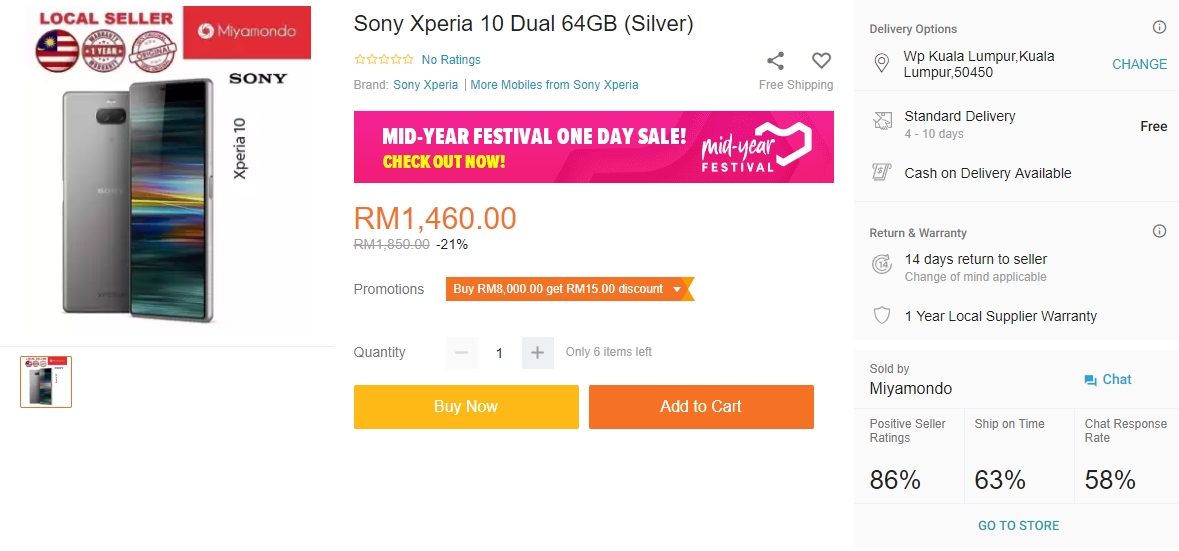
Task: Click Return & Warranty info icon
Action: click(x=1159, y=232)
